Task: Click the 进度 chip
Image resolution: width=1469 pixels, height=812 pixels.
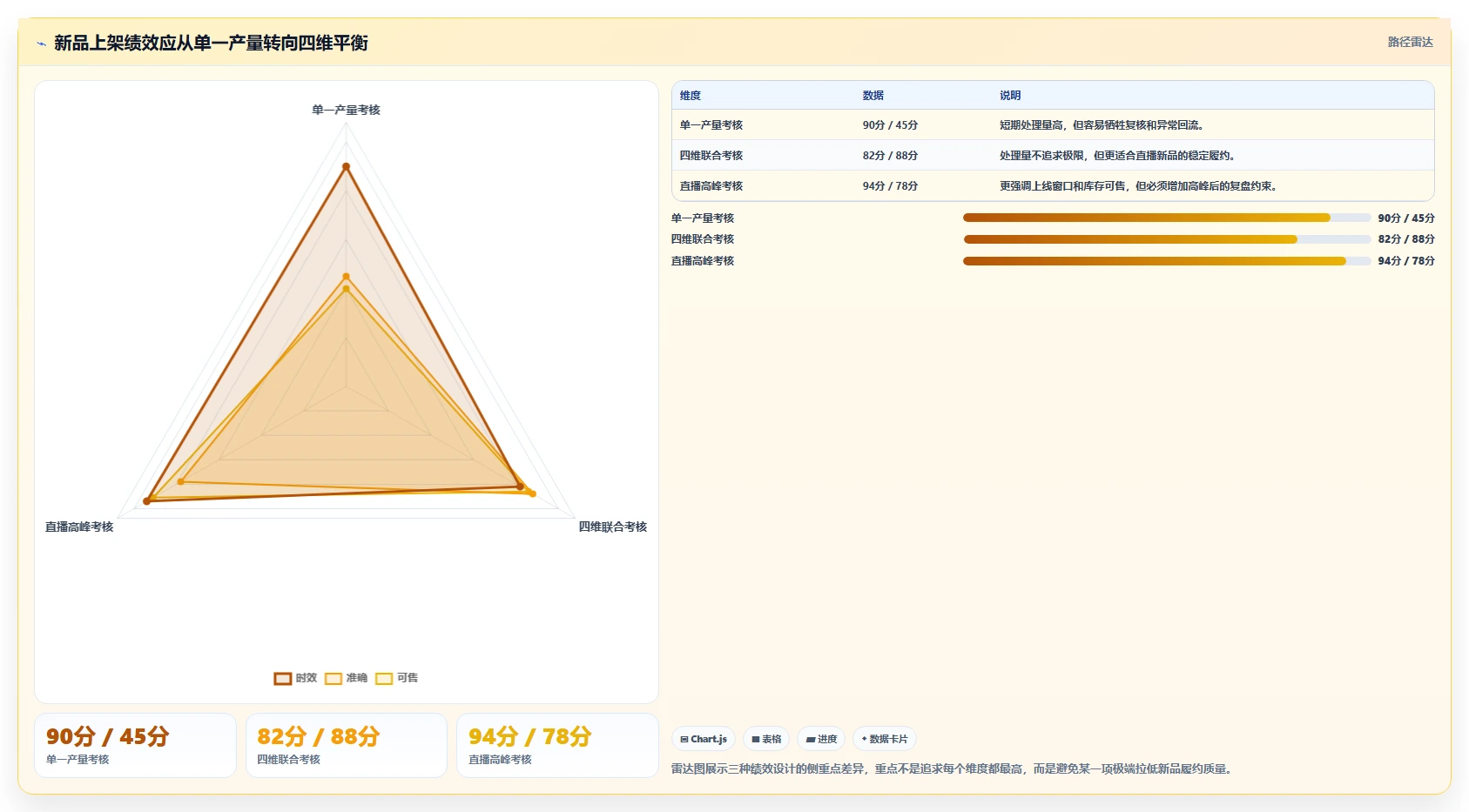Action: (x=821, y=739)
